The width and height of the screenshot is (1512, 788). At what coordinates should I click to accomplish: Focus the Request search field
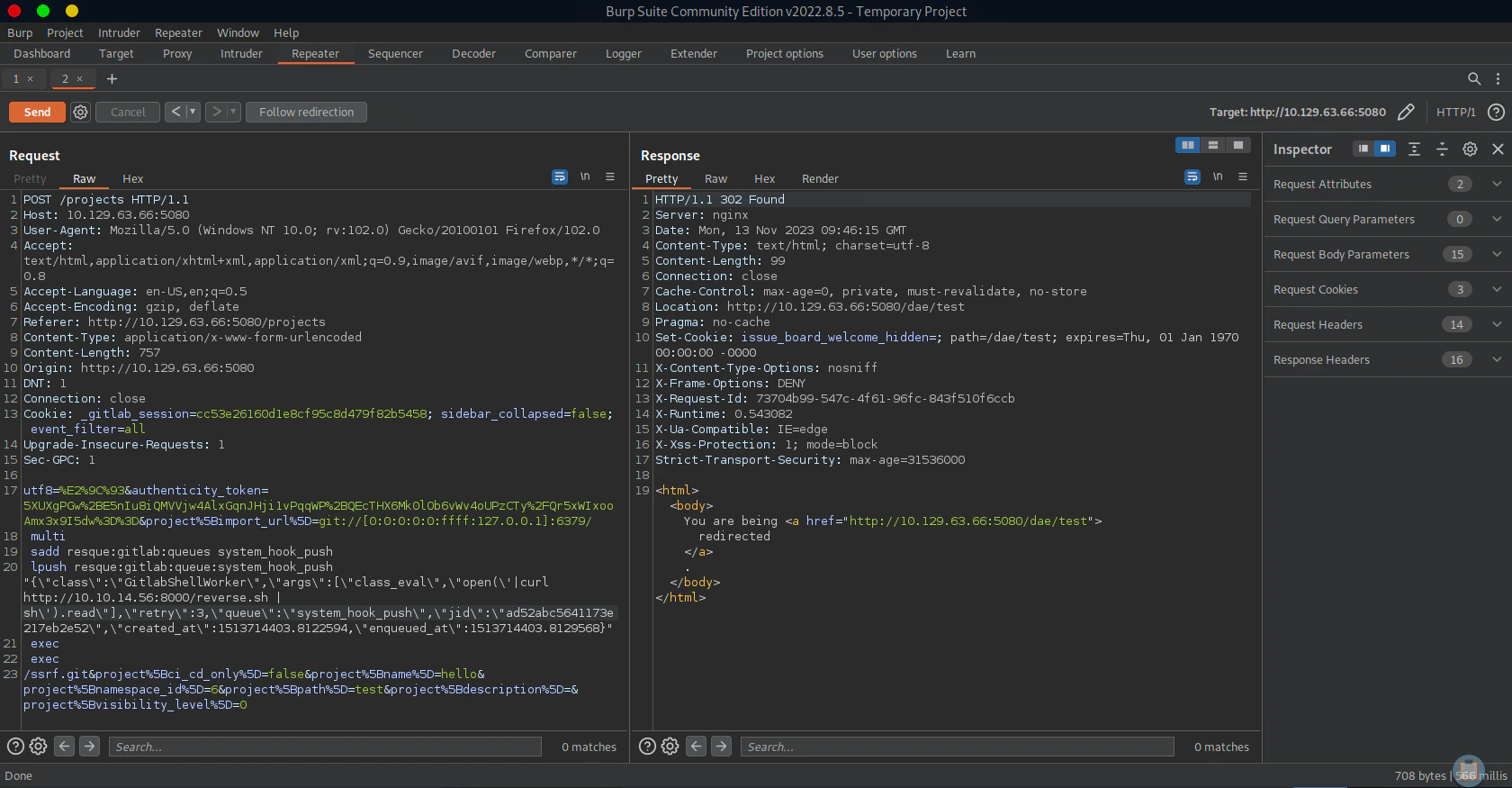(x=325, y=746)
